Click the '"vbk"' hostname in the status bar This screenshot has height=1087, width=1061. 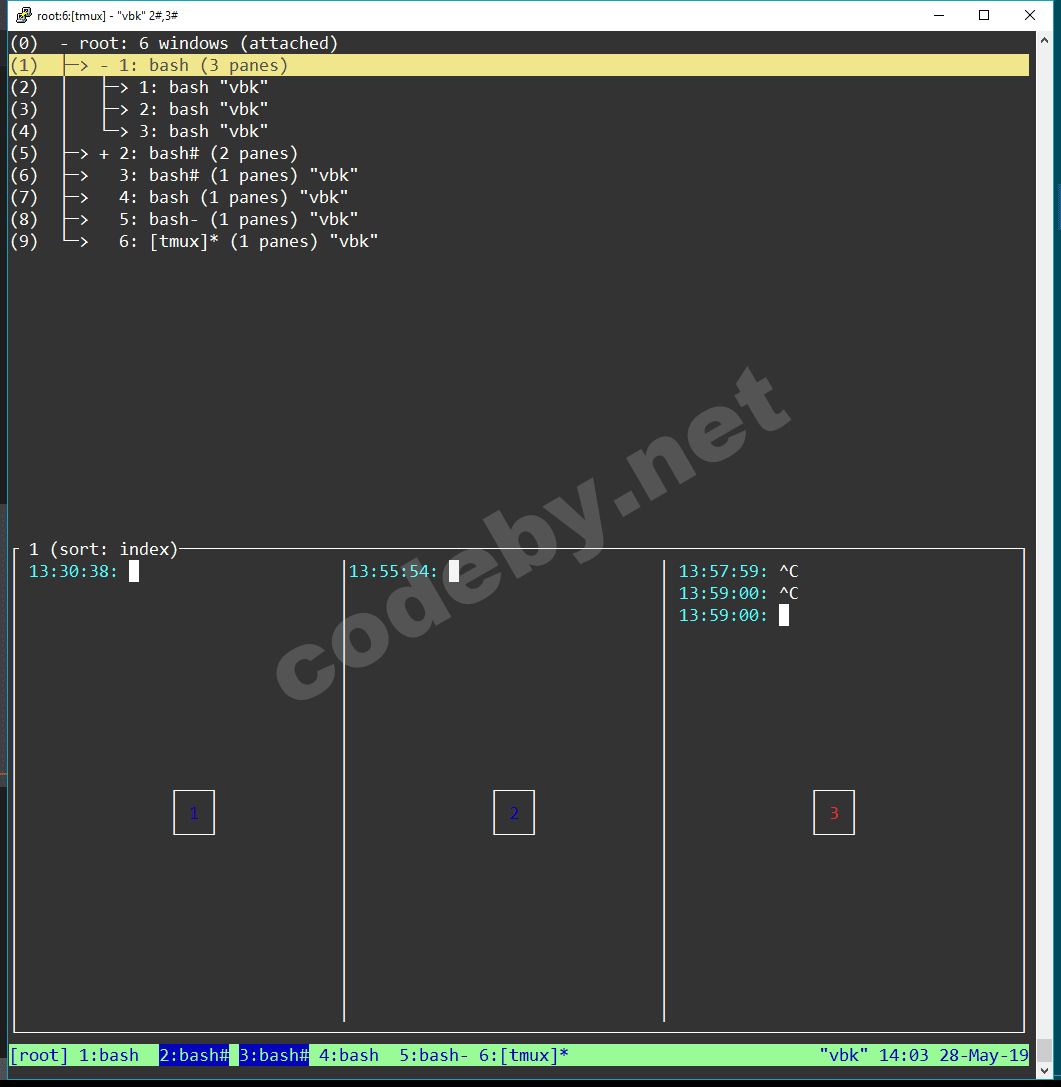843,1055
